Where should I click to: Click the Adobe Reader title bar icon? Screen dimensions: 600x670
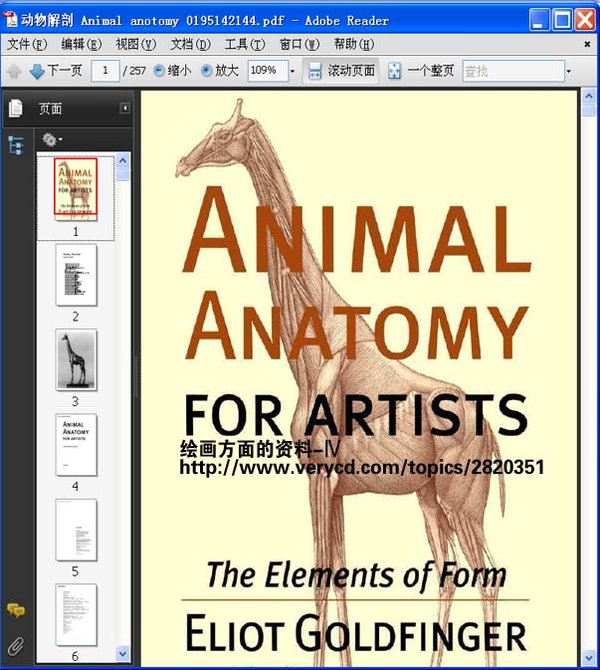click(x=9, y=20)
